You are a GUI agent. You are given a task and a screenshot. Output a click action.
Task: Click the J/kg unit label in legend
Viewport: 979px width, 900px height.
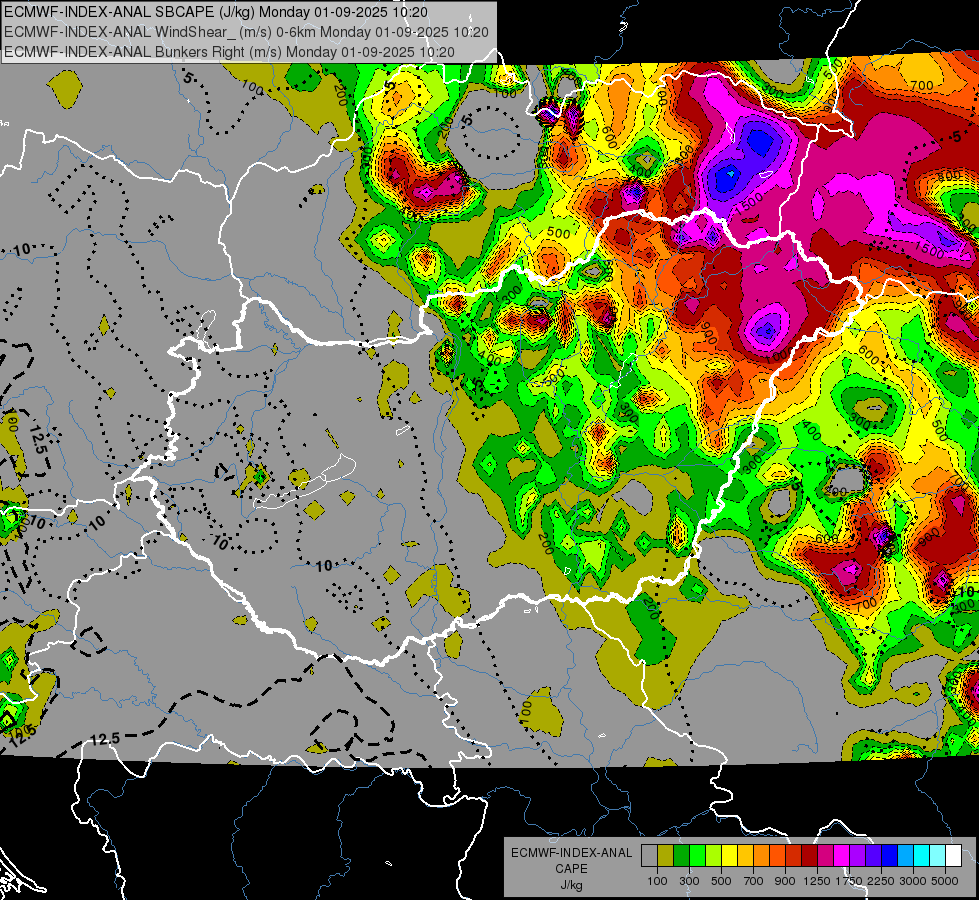coord(571,885)
